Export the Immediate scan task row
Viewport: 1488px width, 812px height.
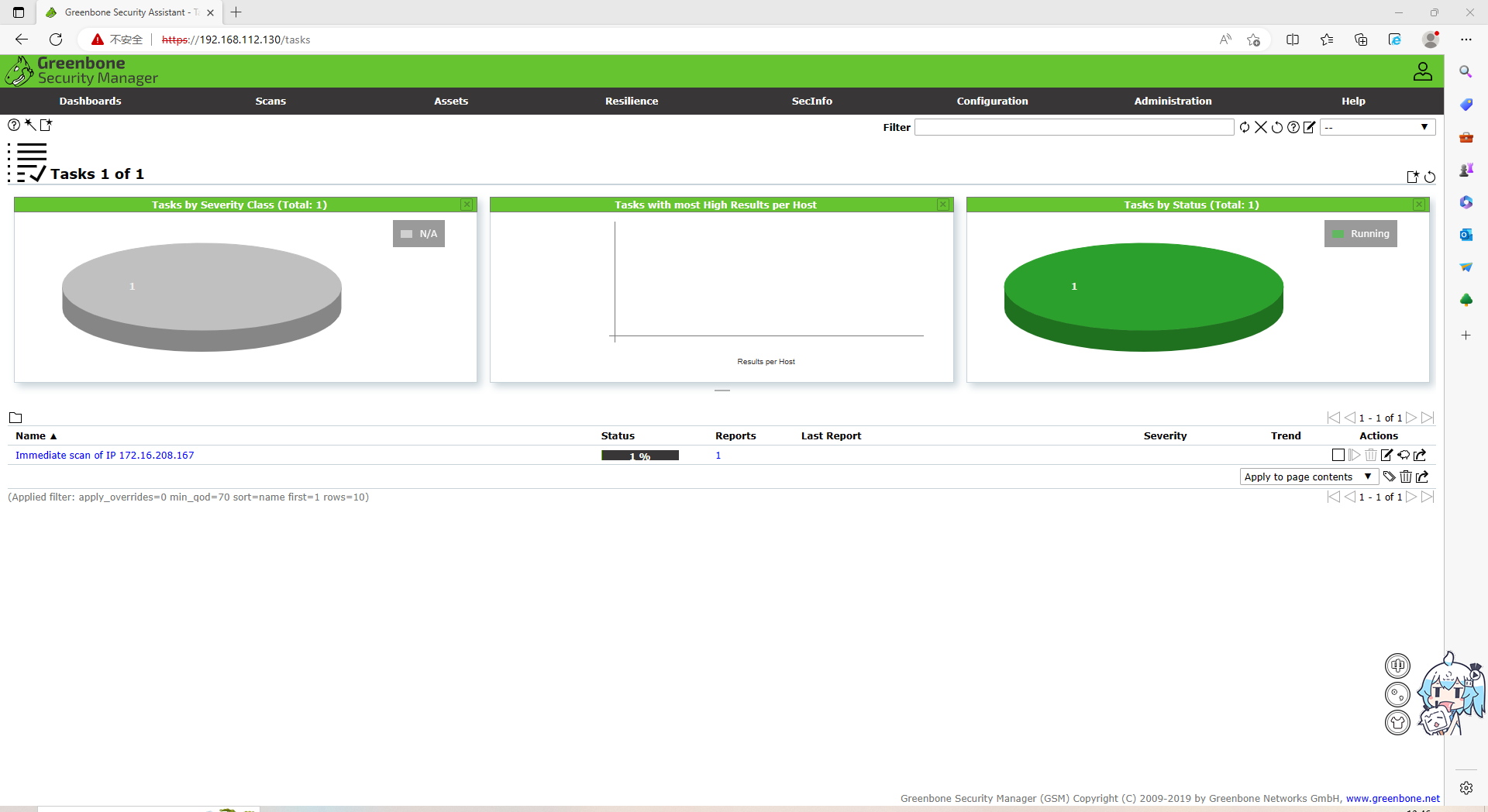point(1420,455)
